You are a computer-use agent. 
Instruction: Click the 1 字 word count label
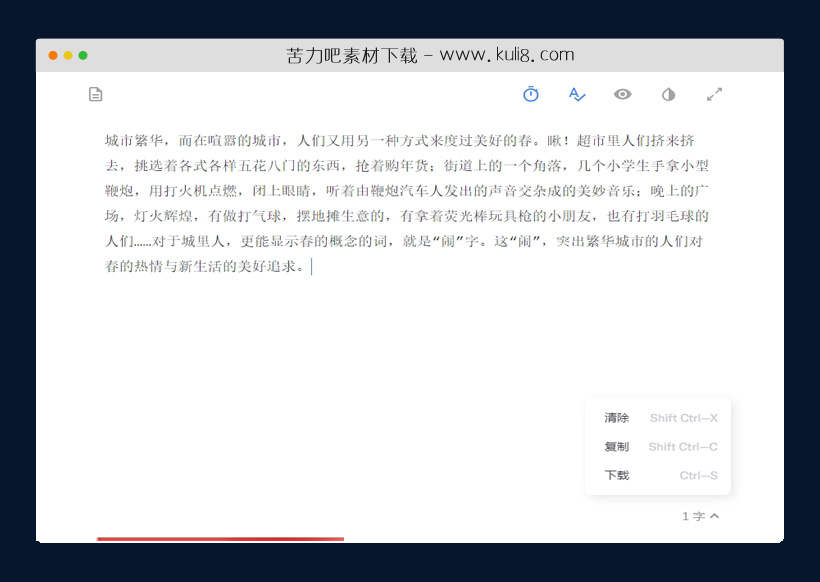(693, 516)
